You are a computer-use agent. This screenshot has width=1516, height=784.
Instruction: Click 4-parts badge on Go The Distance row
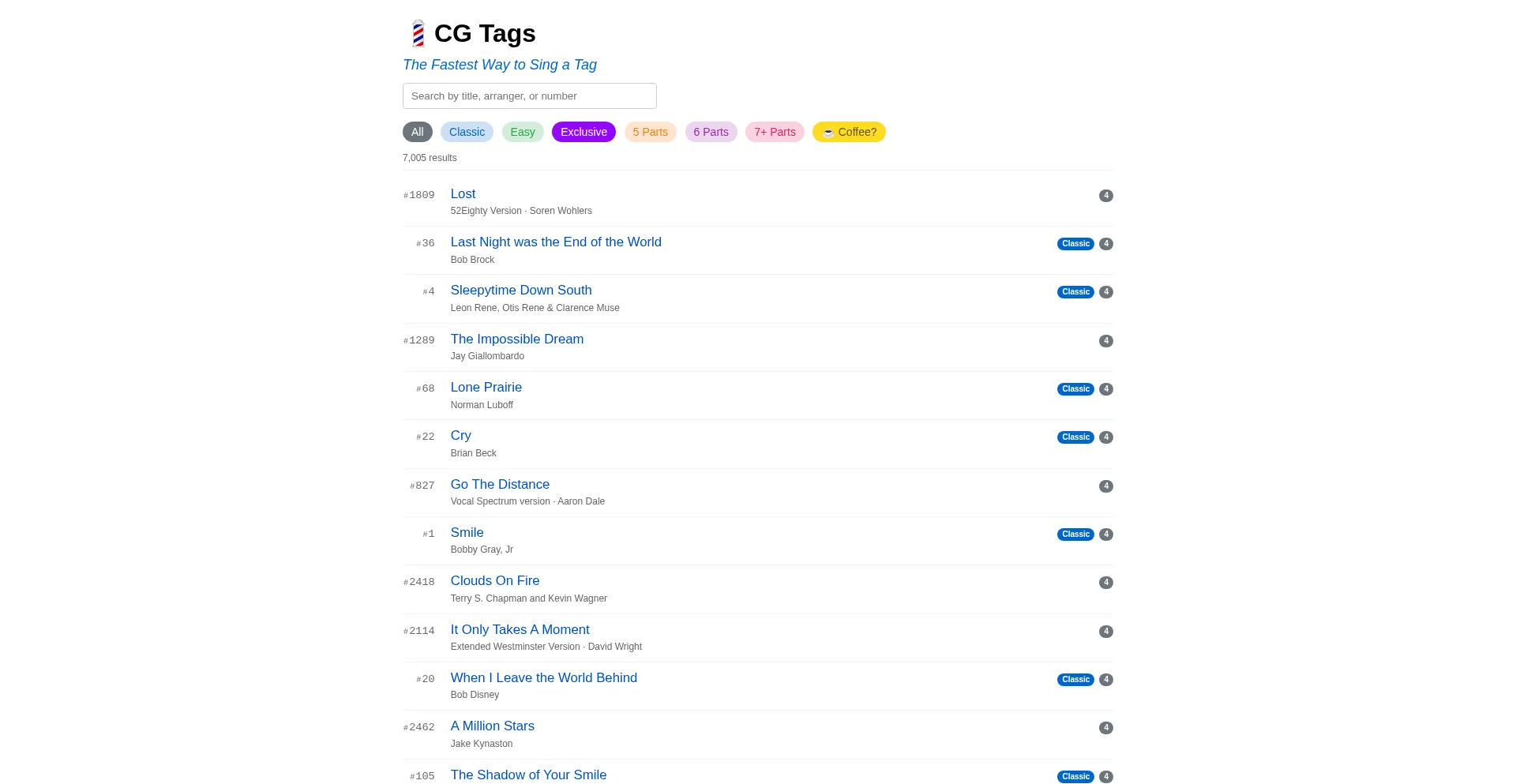(x=1106, y=486)
